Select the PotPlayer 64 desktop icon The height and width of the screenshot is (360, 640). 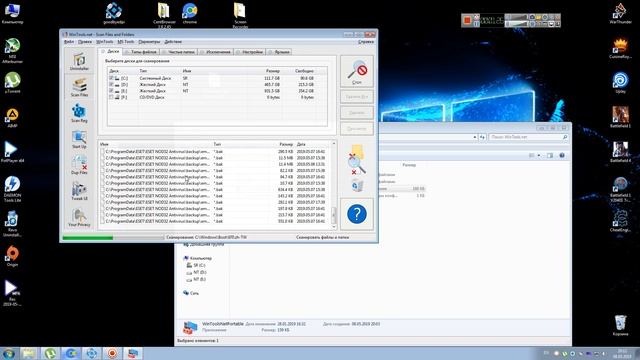tap(12, 152)
